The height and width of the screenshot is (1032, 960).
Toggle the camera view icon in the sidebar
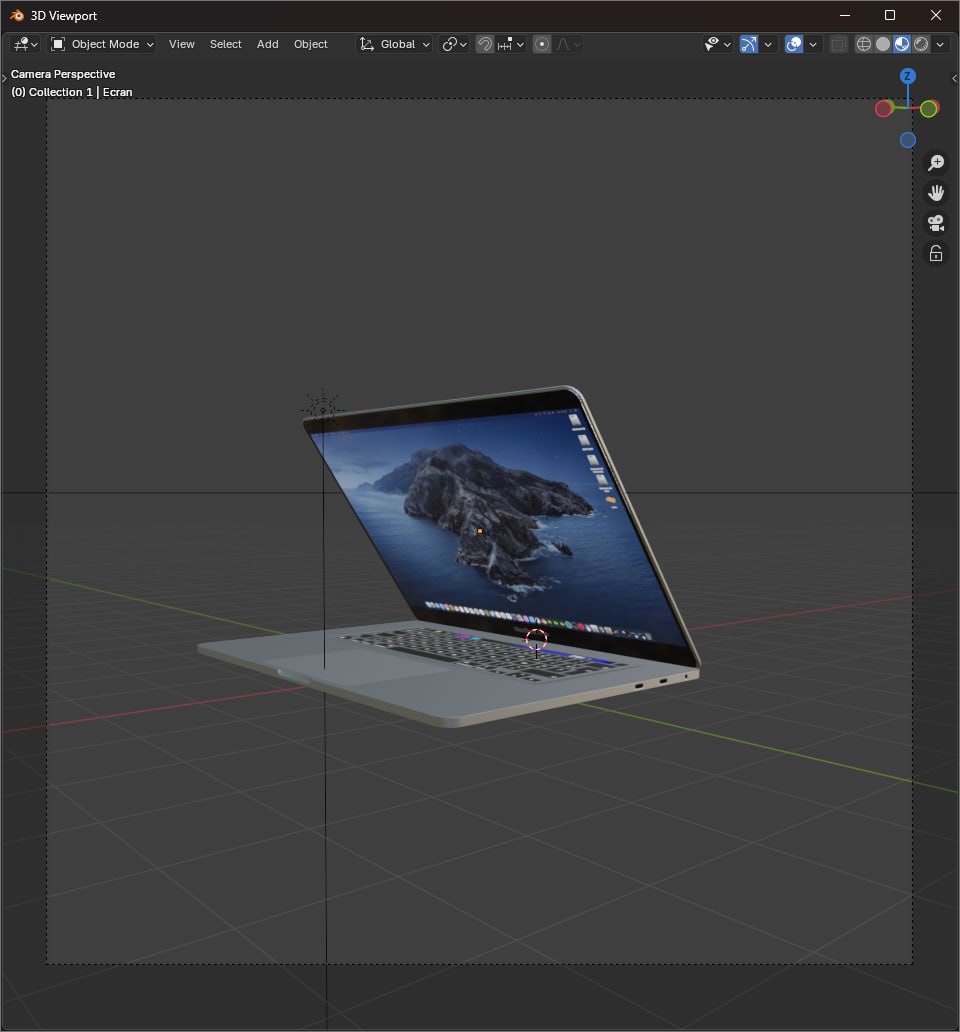pyautogui.click(x=936, y=223)
